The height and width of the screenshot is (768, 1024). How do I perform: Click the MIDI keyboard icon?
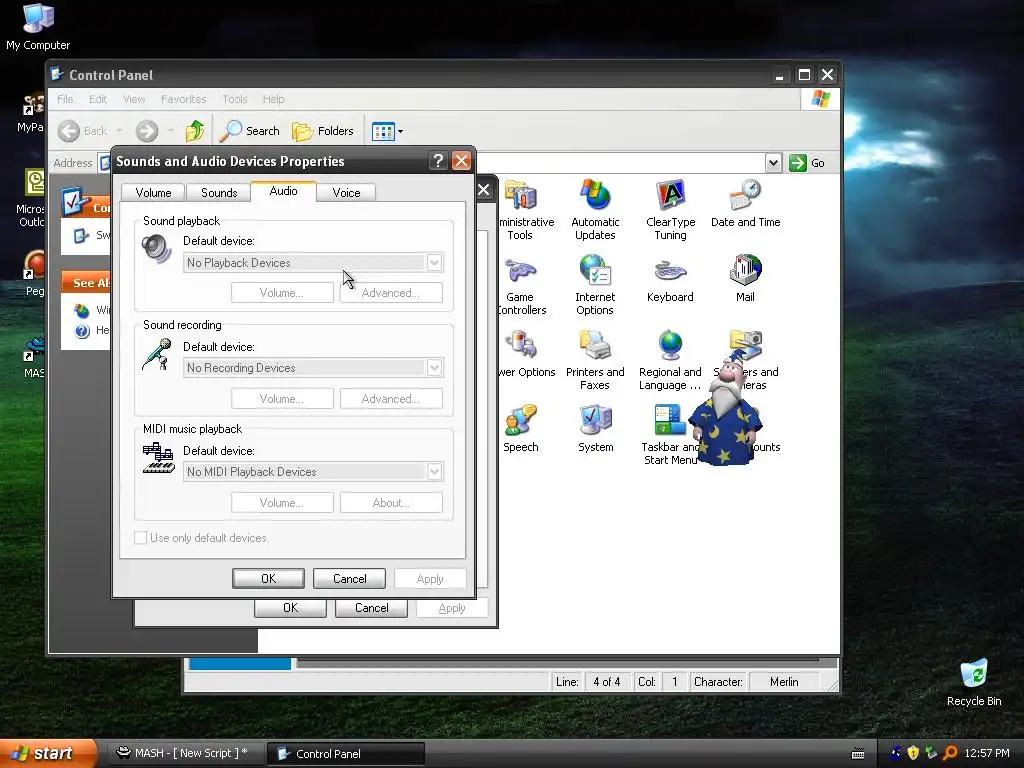coord(158,458)
